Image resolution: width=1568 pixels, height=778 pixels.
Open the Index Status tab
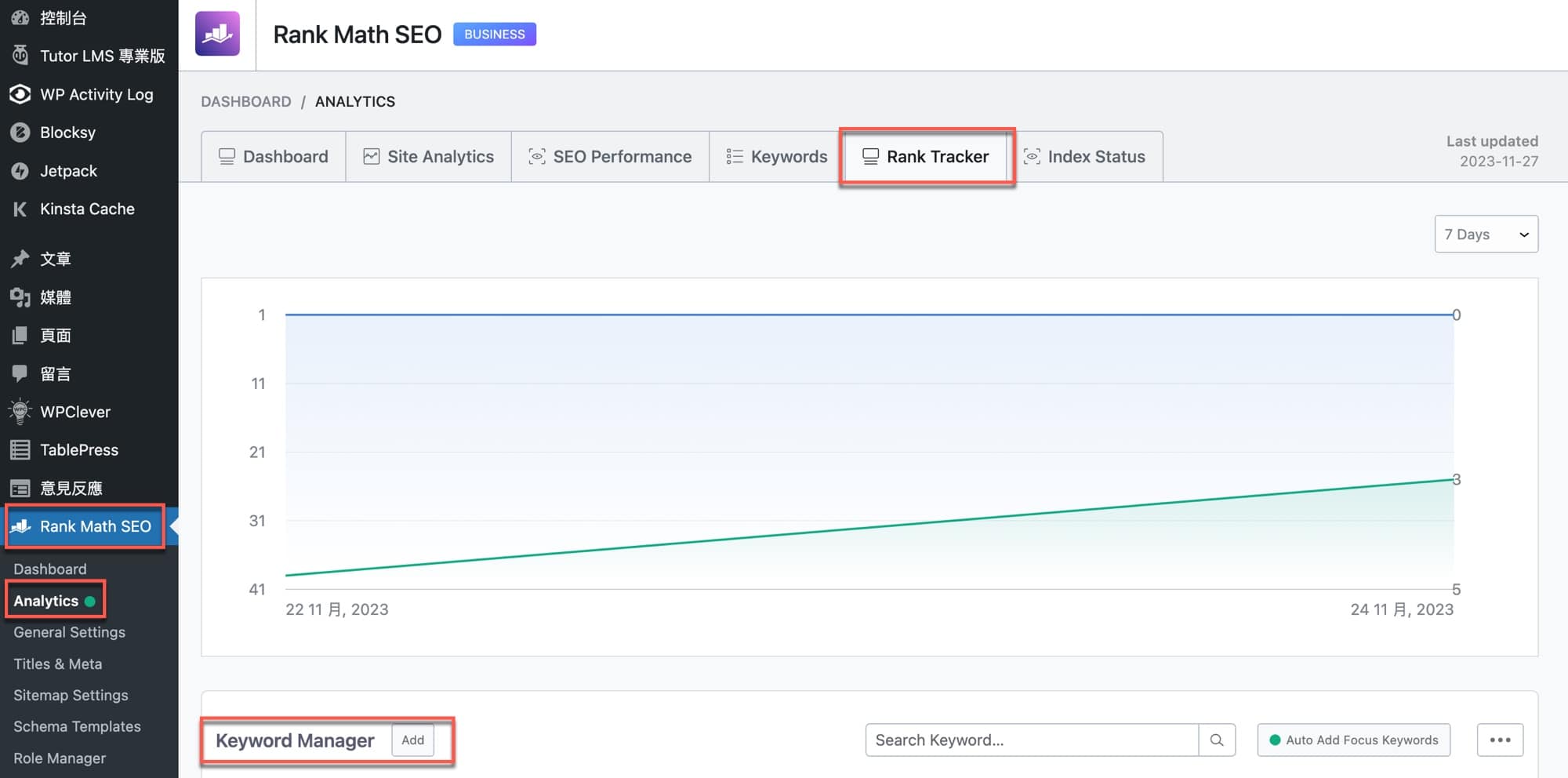pyautogui.click(x=1084, y=156)
